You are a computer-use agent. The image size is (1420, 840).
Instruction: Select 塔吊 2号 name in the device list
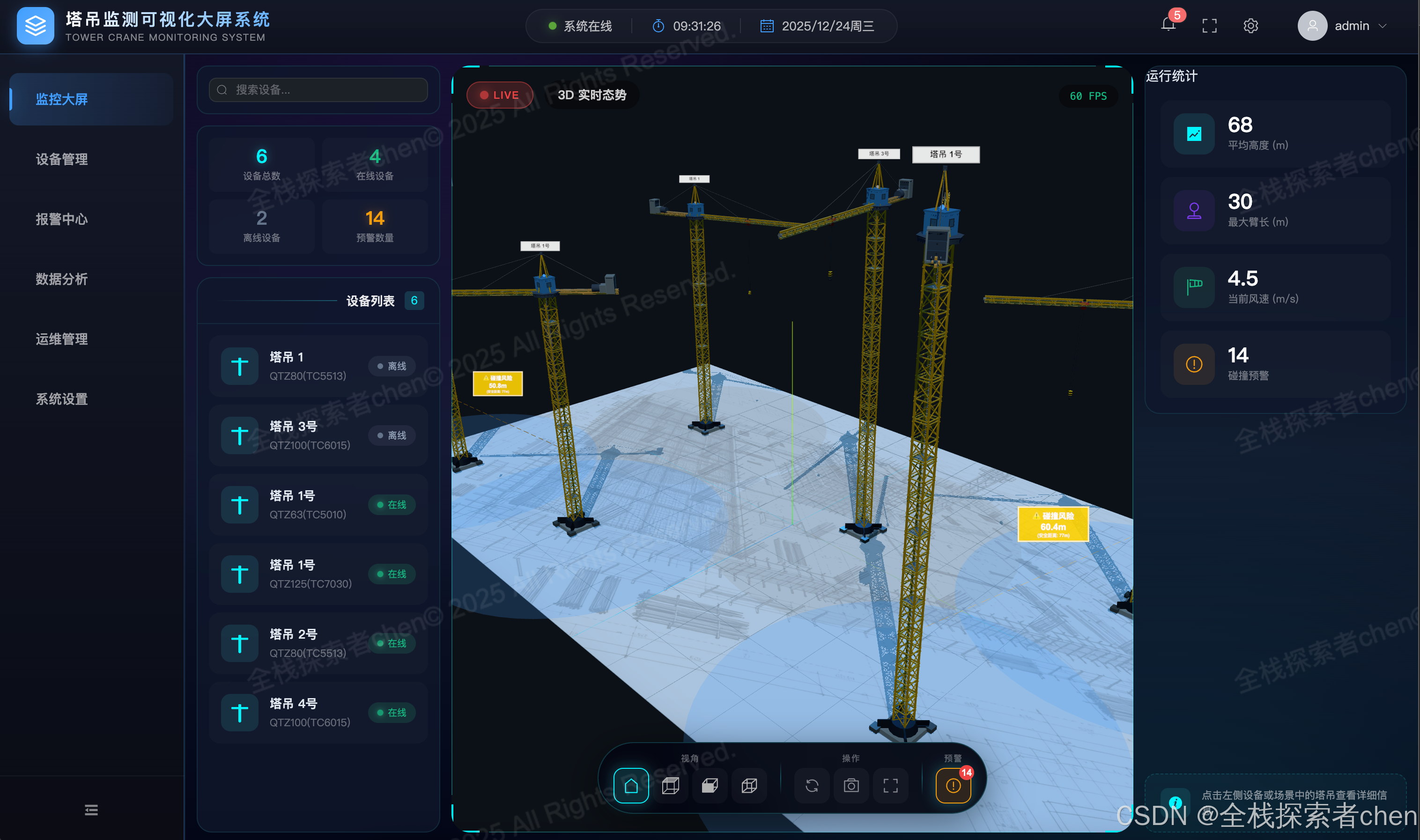293,634
